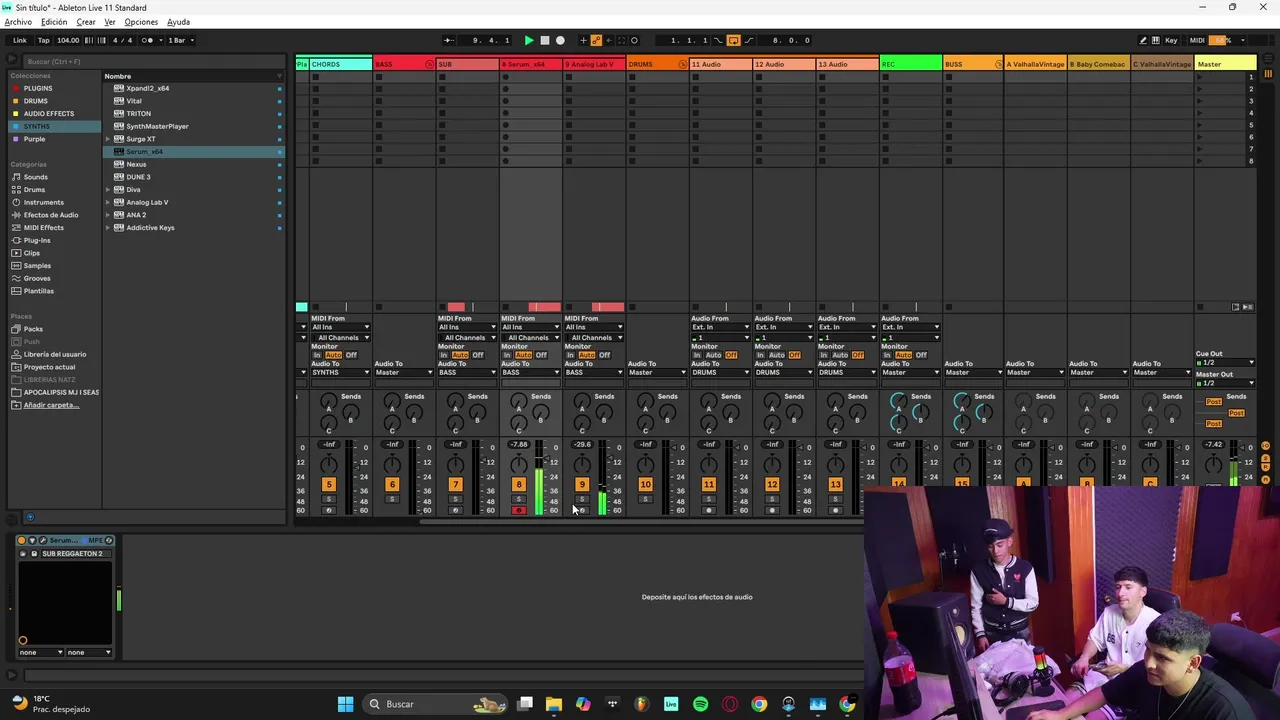Toggle the loop switch in transport
This screenshot has width=1280, height=720.
(733, 40)
